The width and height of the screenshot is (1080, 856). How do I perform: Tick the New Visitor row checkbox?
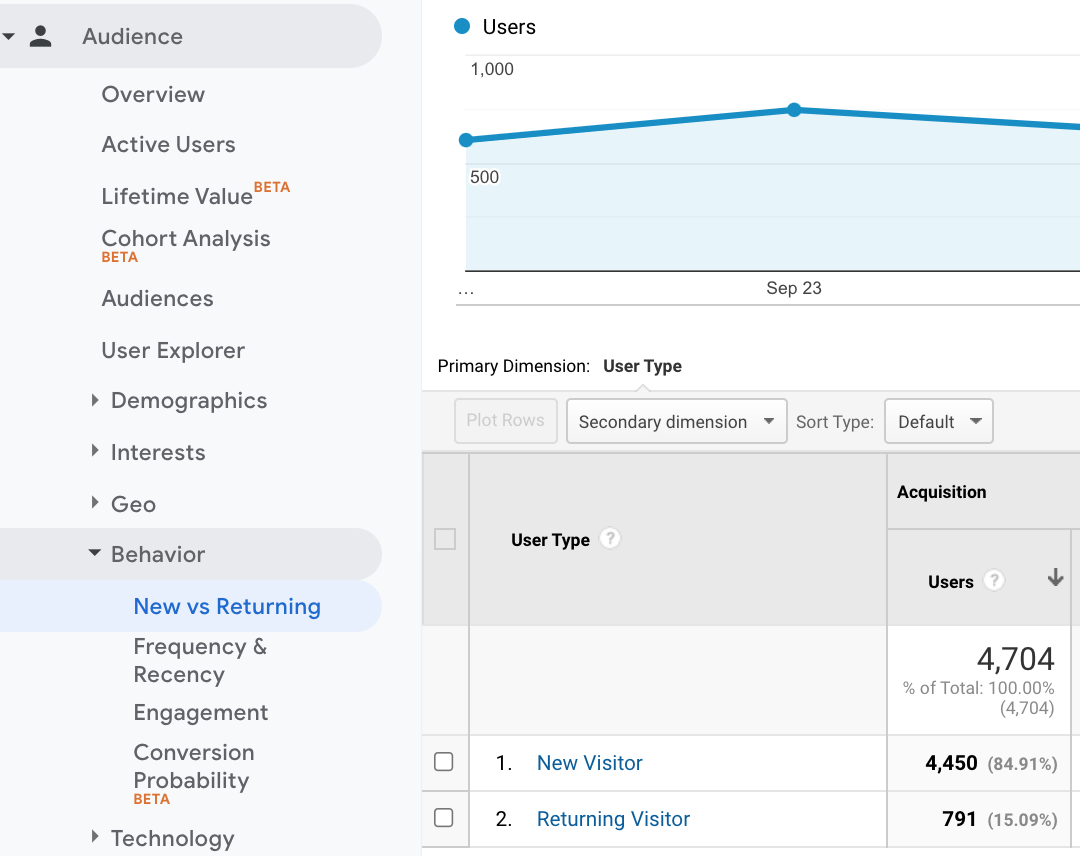[x=444, y=762]
